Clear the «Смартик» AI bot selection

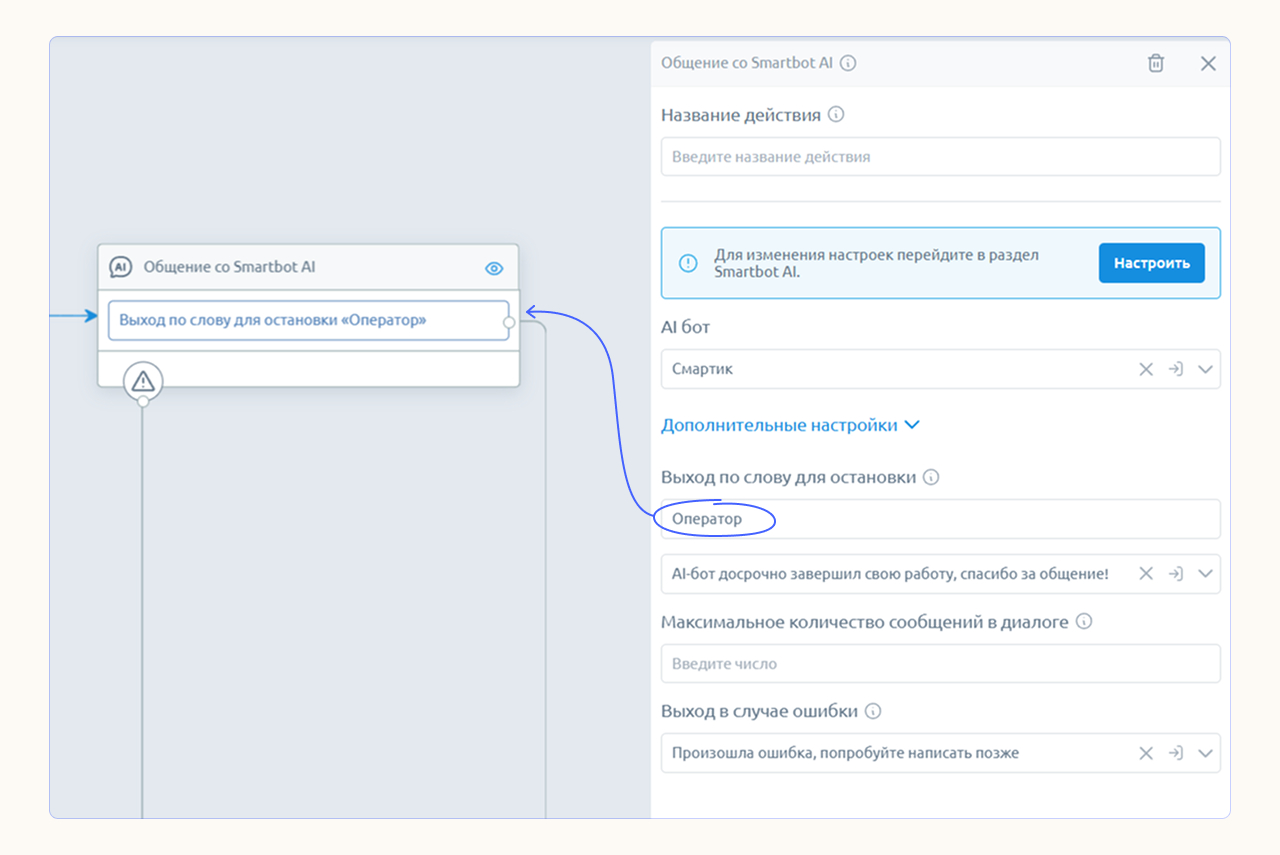click(x=1146, y=369)
